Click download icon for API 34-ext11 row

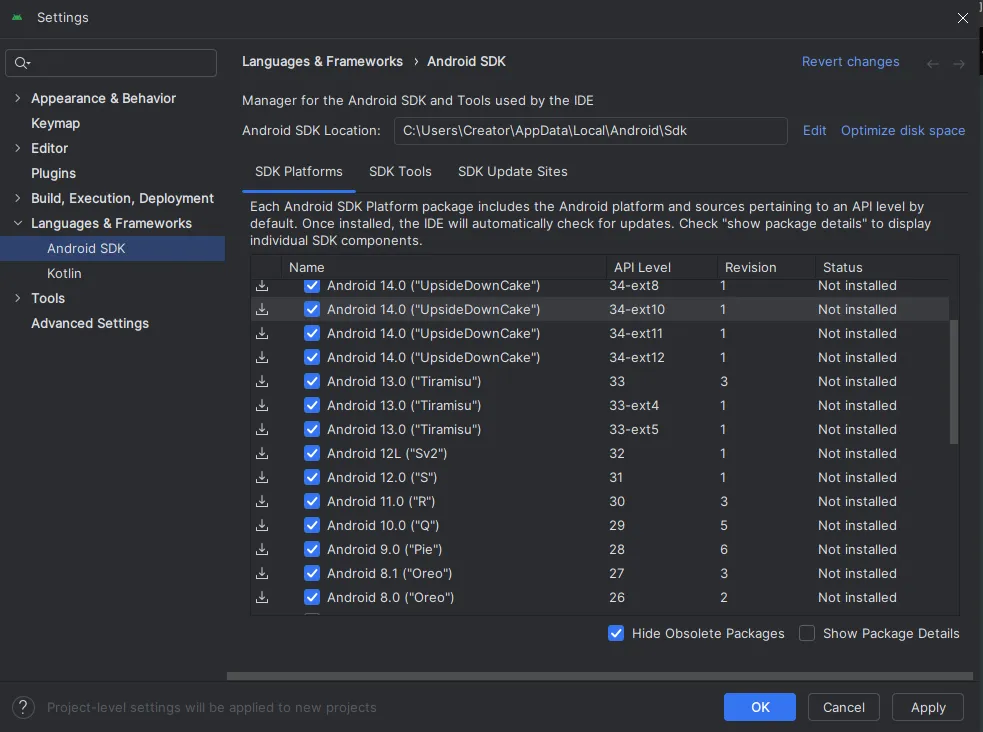(262, 333)
